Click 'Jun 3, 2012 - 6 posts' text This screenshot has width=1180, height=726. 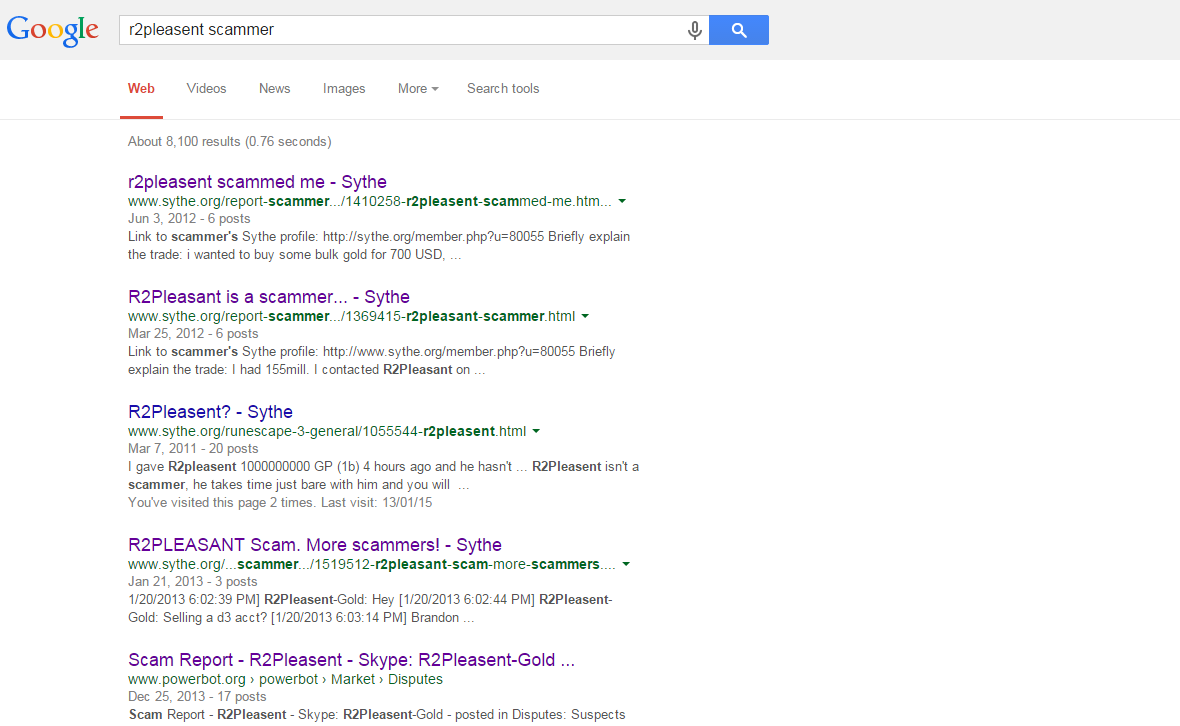(189, 219)
